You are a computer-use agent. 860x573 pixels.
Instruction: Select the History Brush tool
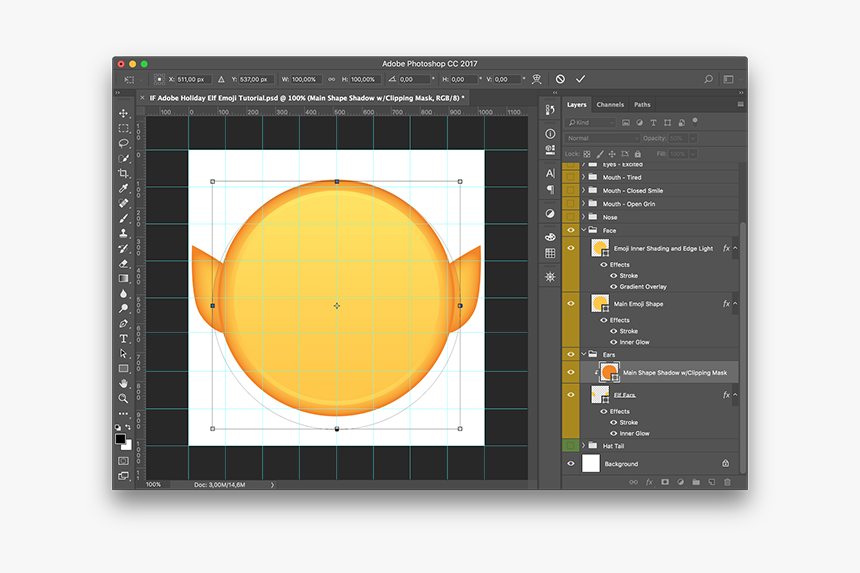123,248
